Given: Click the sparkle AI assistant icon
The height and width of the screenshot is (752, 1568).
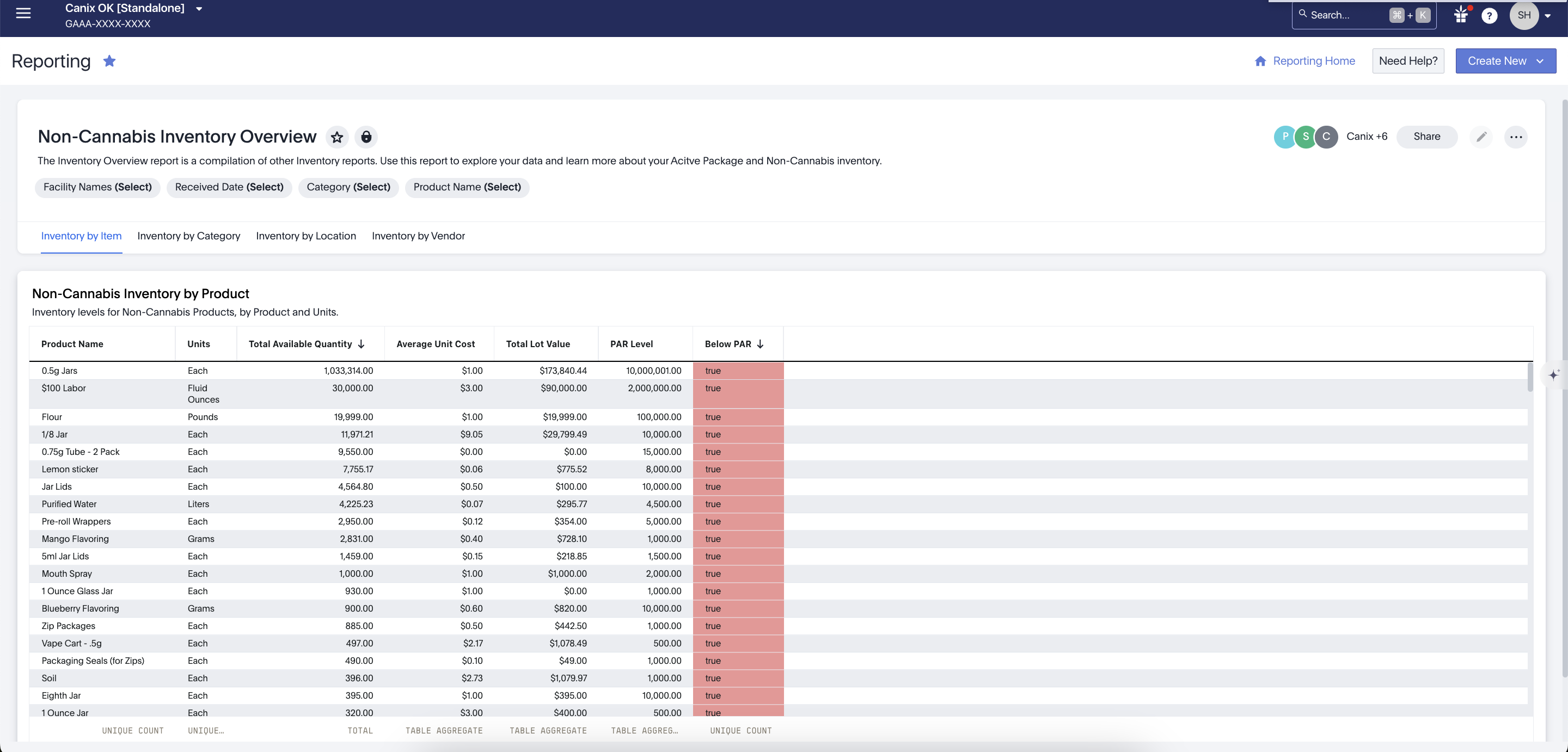Looking at the screenshot, I should point(1553,375).
